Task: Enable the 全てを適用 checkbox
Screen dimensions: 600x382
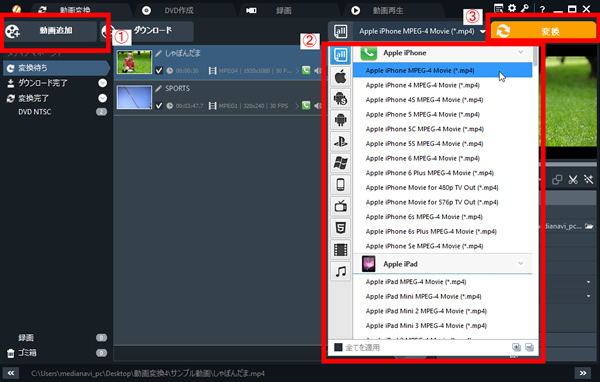Action: (338, 347)
